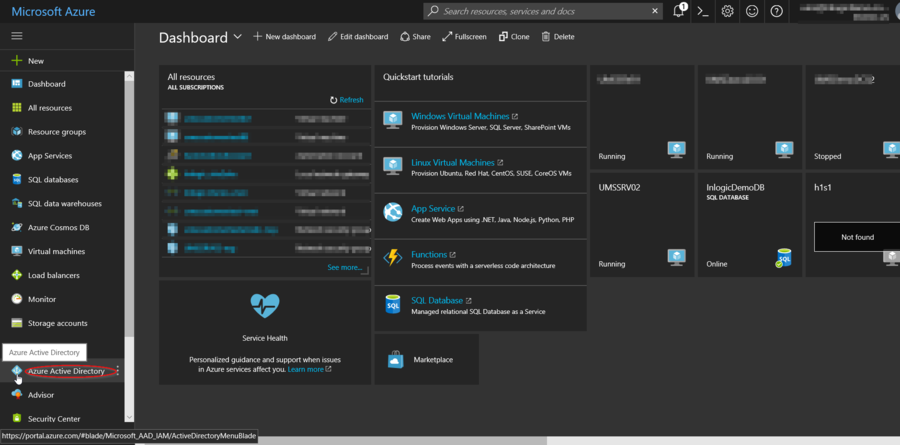Open Virtual machines from sidebar
Screen dimensions: 900x445
(x=56, y=251)
